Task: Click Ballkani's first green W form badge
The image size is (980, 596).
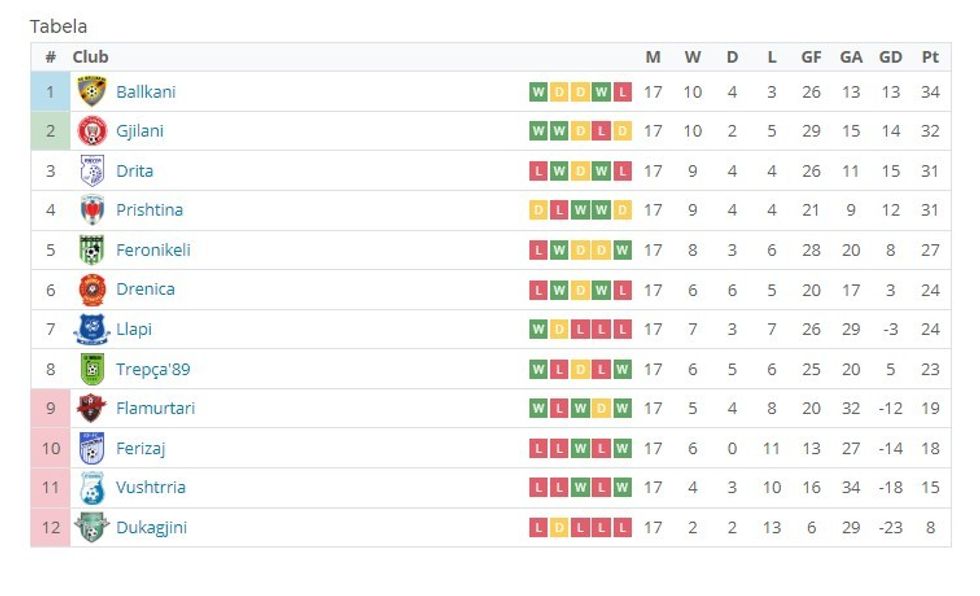Action: tap(538, 92)
